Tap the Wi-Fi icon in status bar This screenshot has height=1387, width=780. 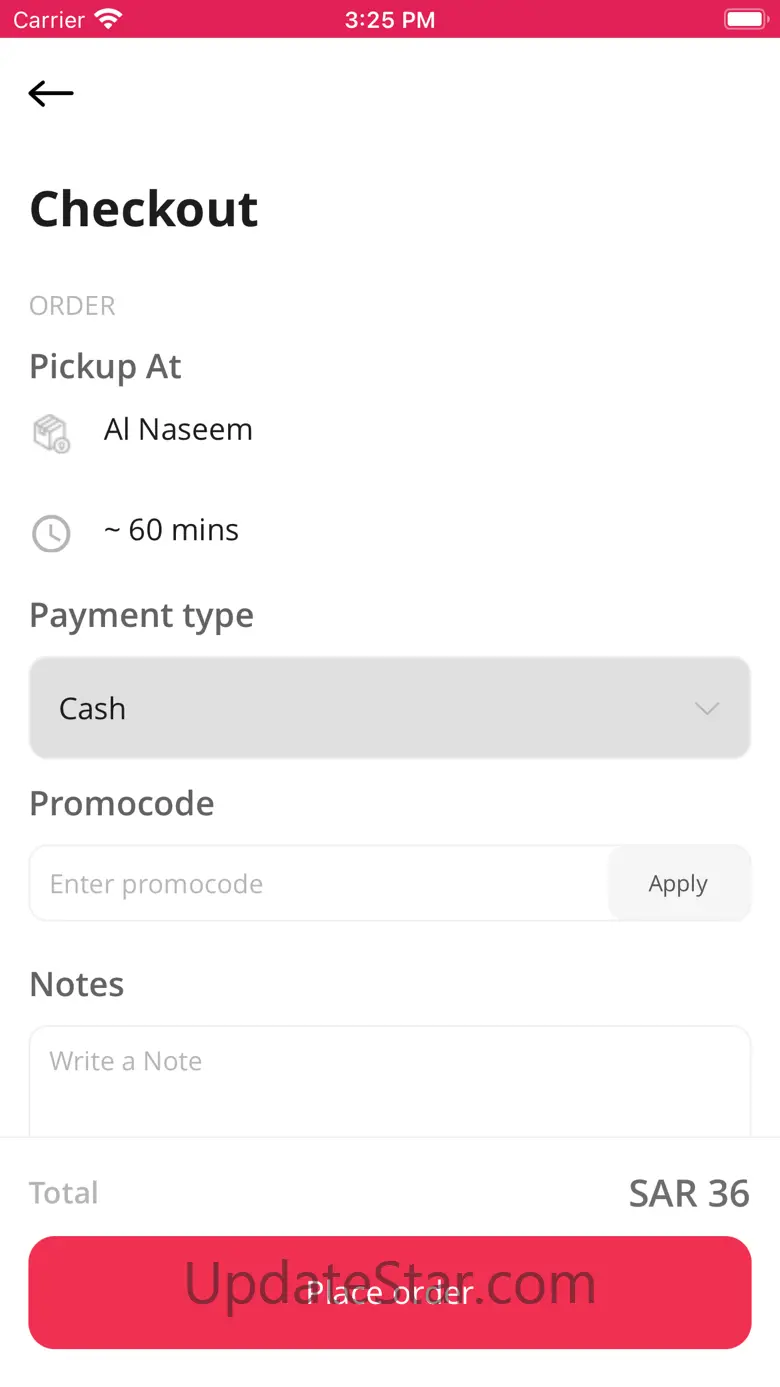(x=107, y=19)
